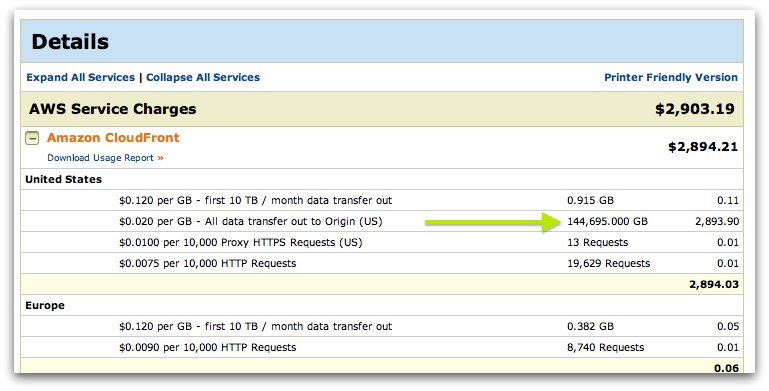Select the 2,894.03 US subtotal
Image resolution: width=769 pixels, height=391 pixels.
pos(714,285)
